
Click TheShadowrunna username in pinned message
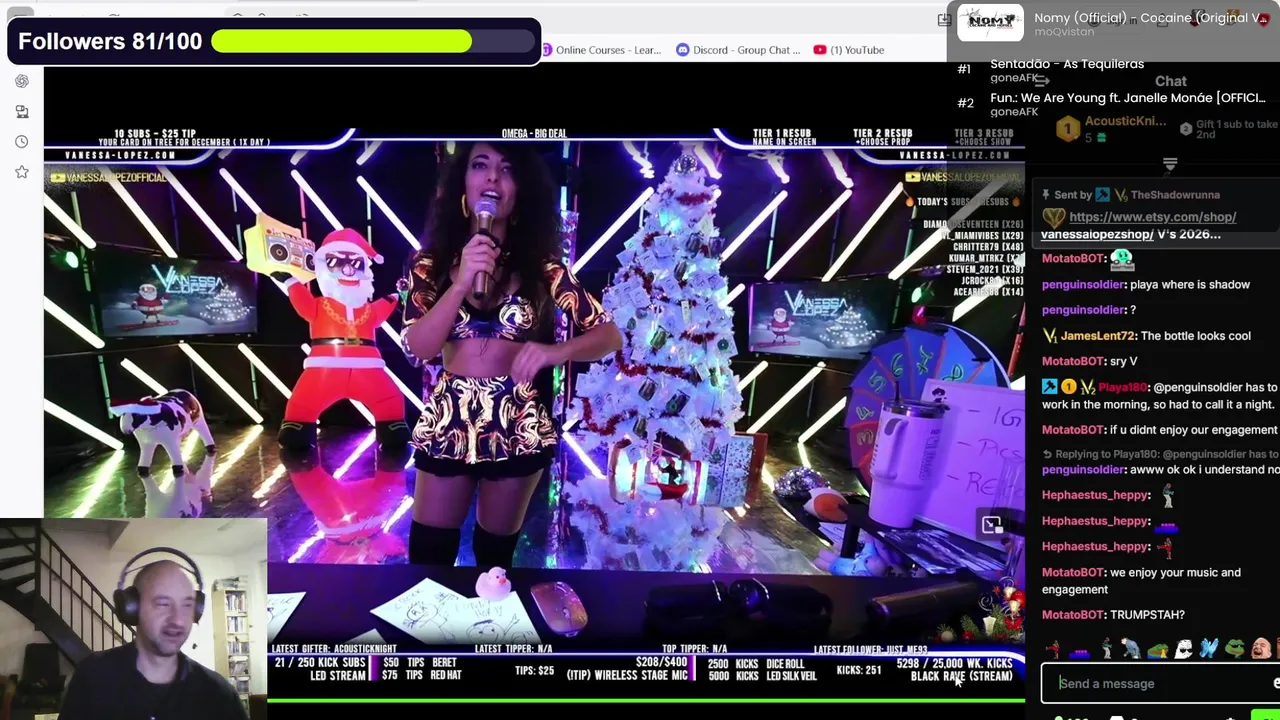[x=1175, y=195]
